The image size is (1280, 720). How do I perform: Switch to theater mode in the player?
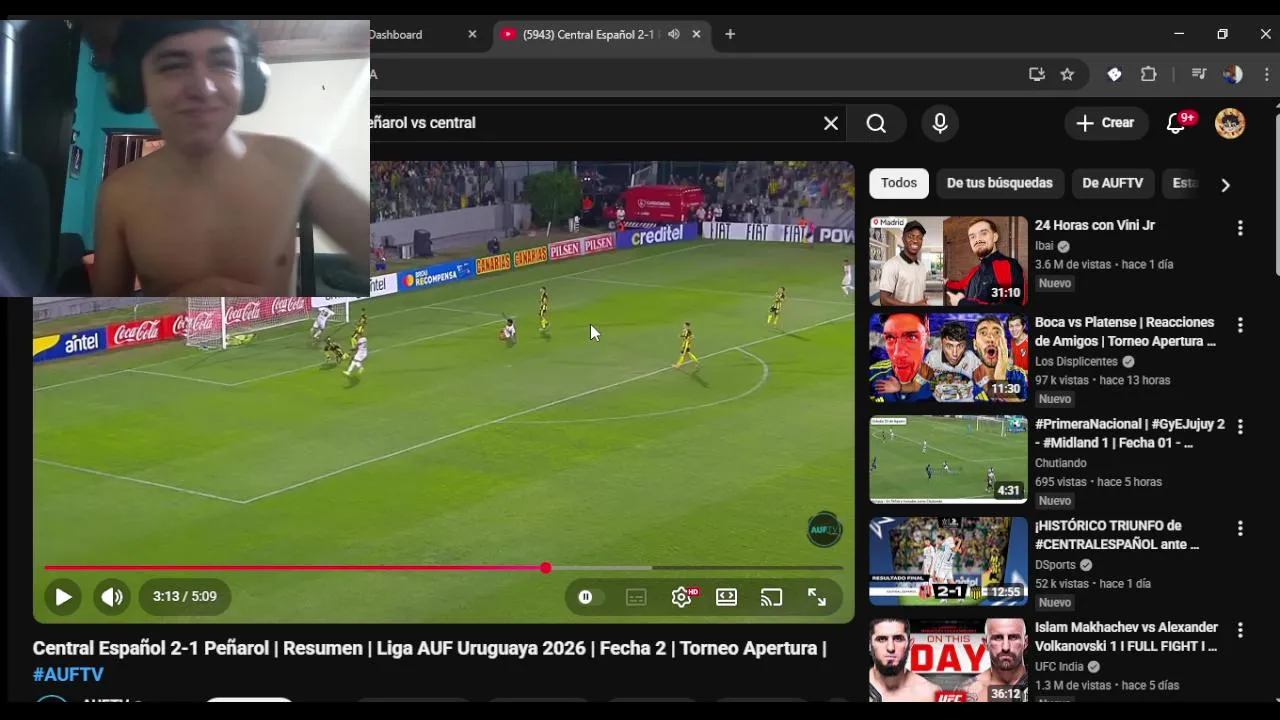[x=727, y=597]
